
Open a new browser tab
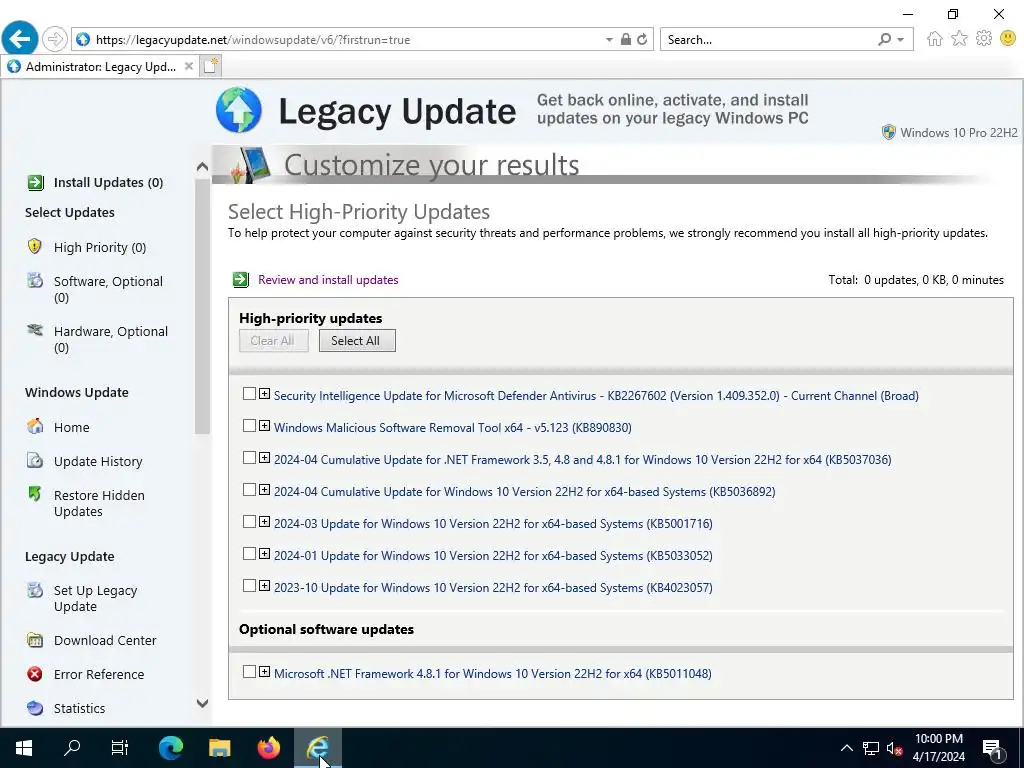point(210,67)
